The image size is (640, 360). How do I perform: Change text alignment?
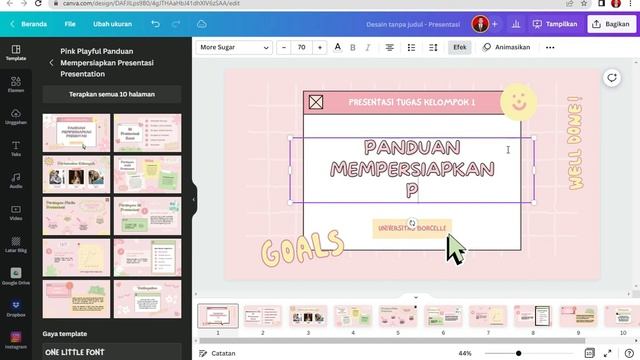(390, 47)
